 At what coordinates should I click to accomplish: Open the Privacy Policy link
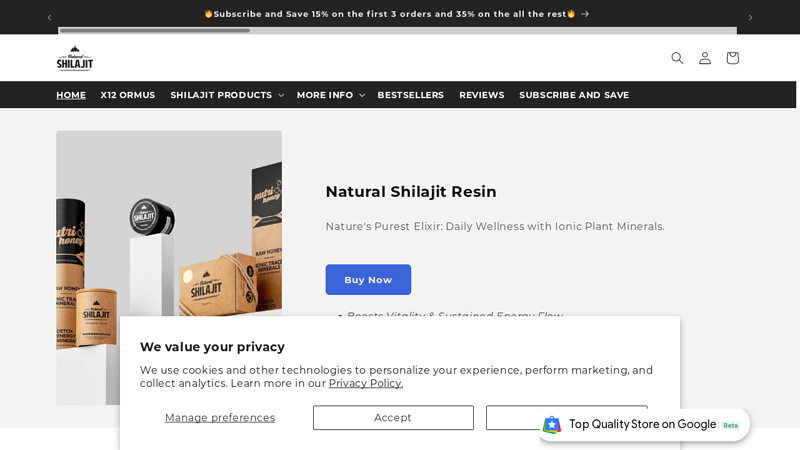click(366, 384)
